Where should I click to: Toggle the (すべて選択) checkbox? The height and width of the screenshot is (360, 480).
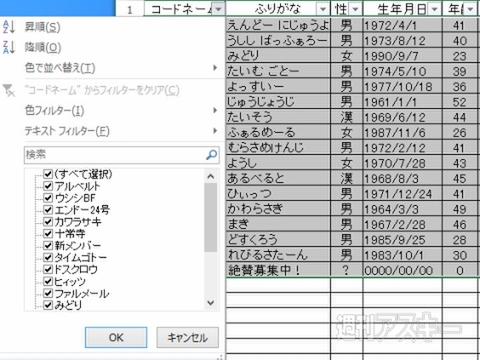pos(48,174)
